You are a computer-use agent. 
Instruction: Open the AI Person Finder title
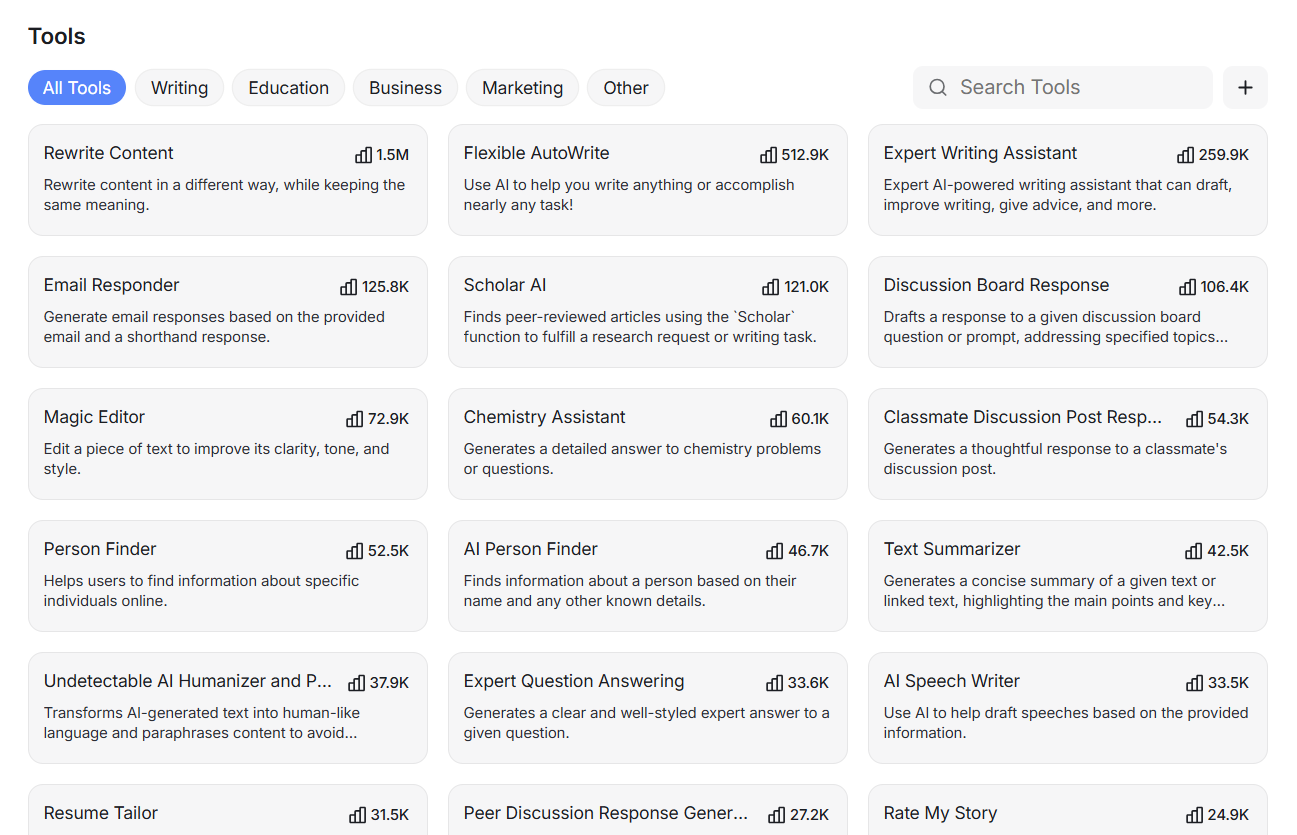click(x=531, y=549)
